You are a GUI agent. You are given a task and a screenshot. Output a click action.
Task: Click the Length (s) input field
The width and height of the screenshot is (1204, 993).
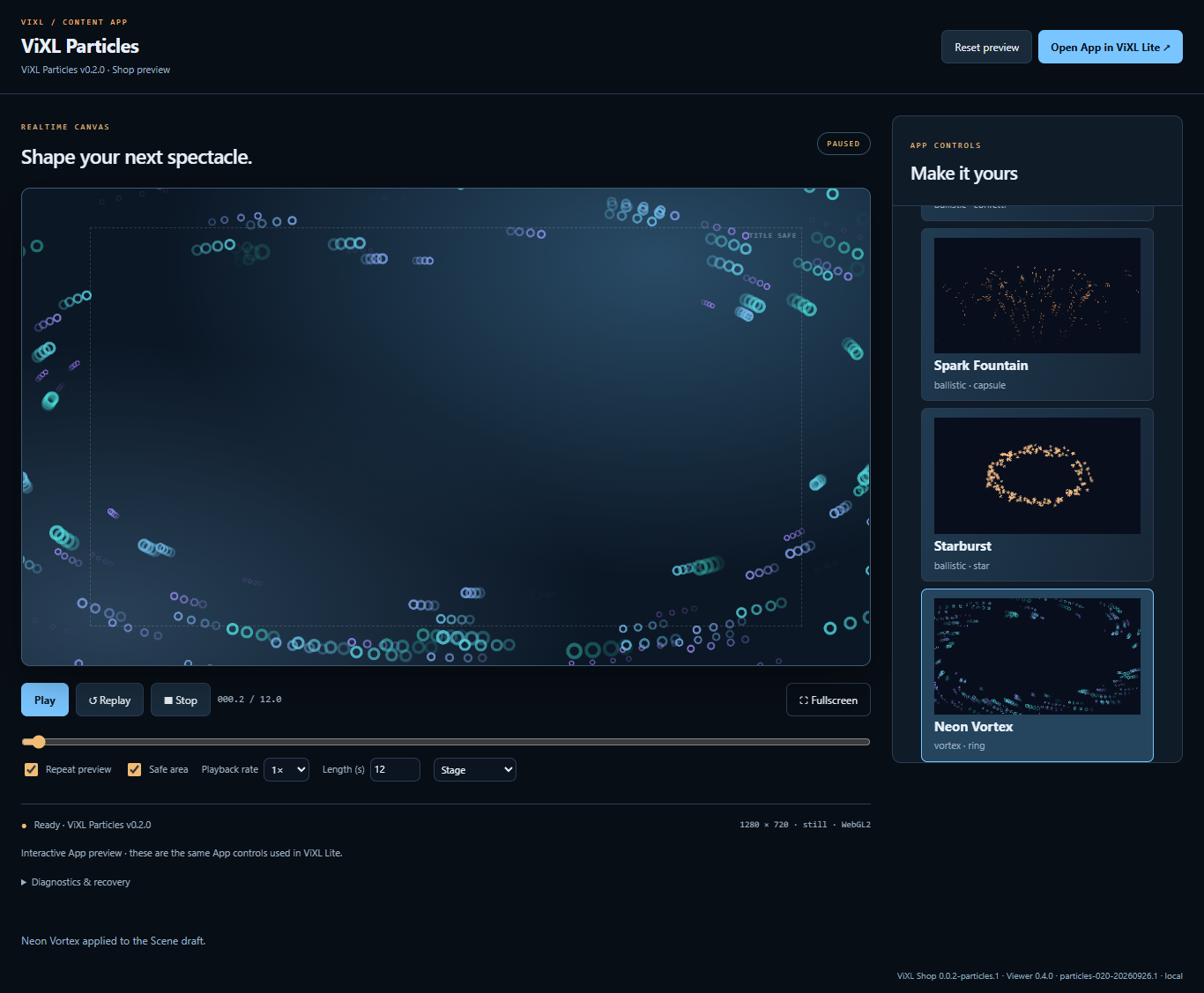click(395, 769)
